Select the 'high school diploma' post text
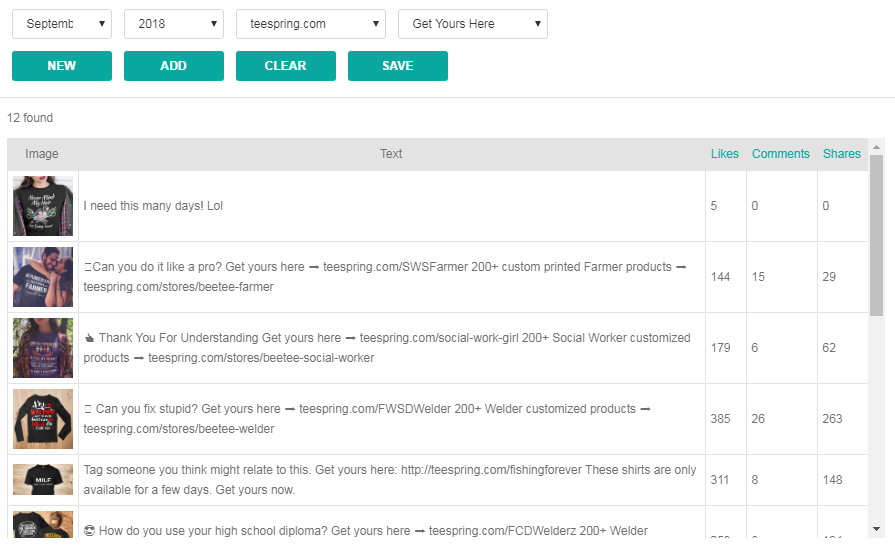 (365, 531)
